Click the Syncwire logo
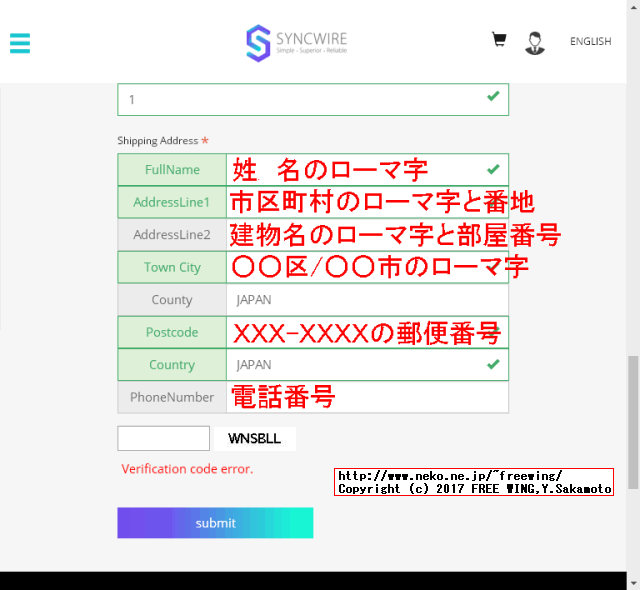The width and height of the screenshot is (640, 590). point(297,43)
